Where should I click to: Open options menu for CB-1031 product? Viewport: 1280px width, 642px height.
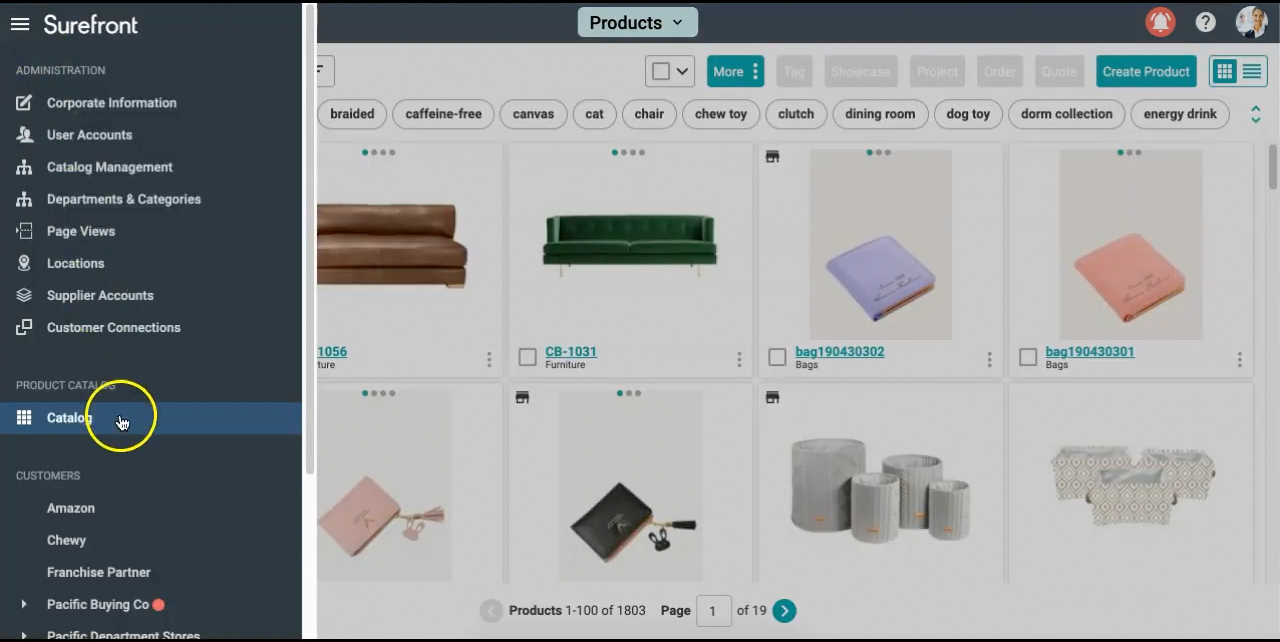(x=739, y=359)
